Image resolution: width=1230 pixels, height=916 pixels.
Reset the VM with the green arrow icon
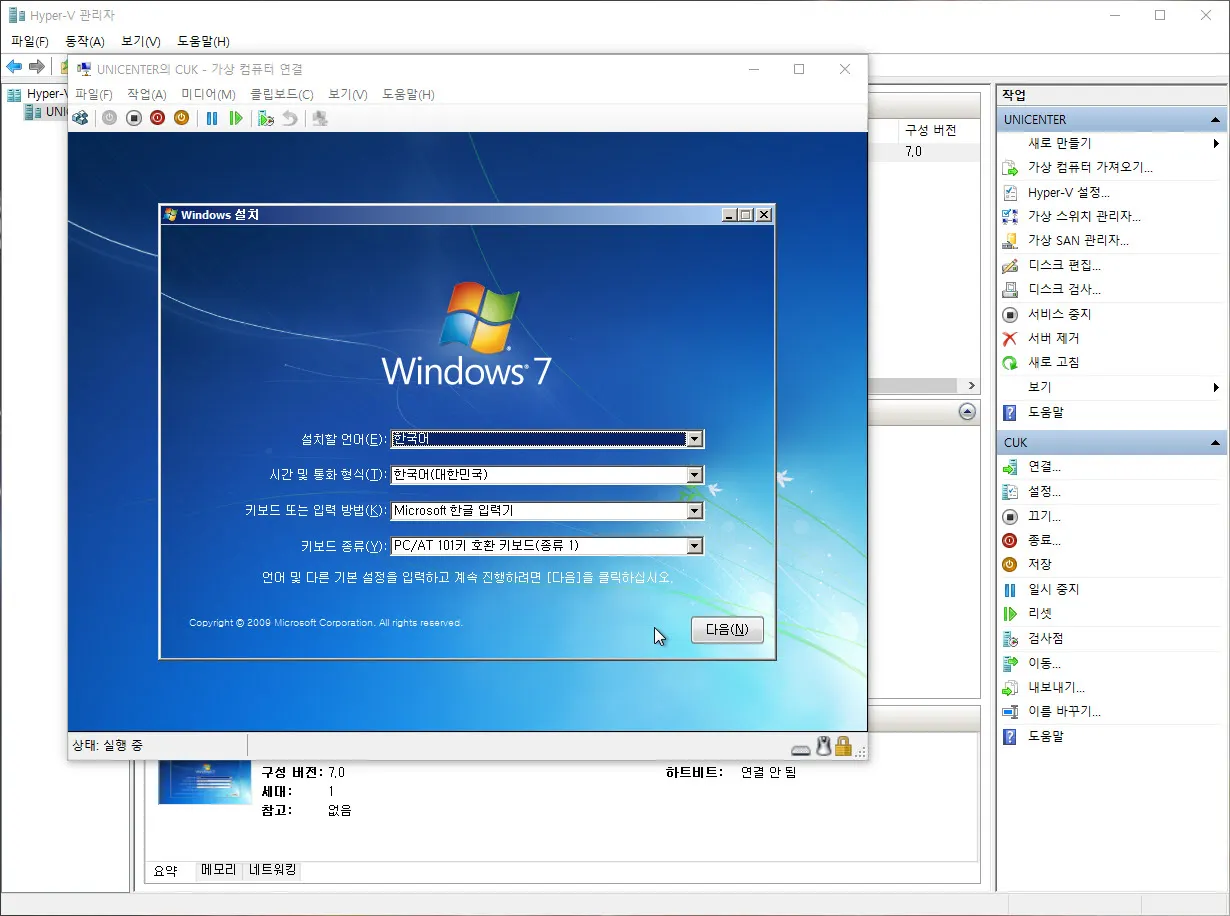click(236, 118)
